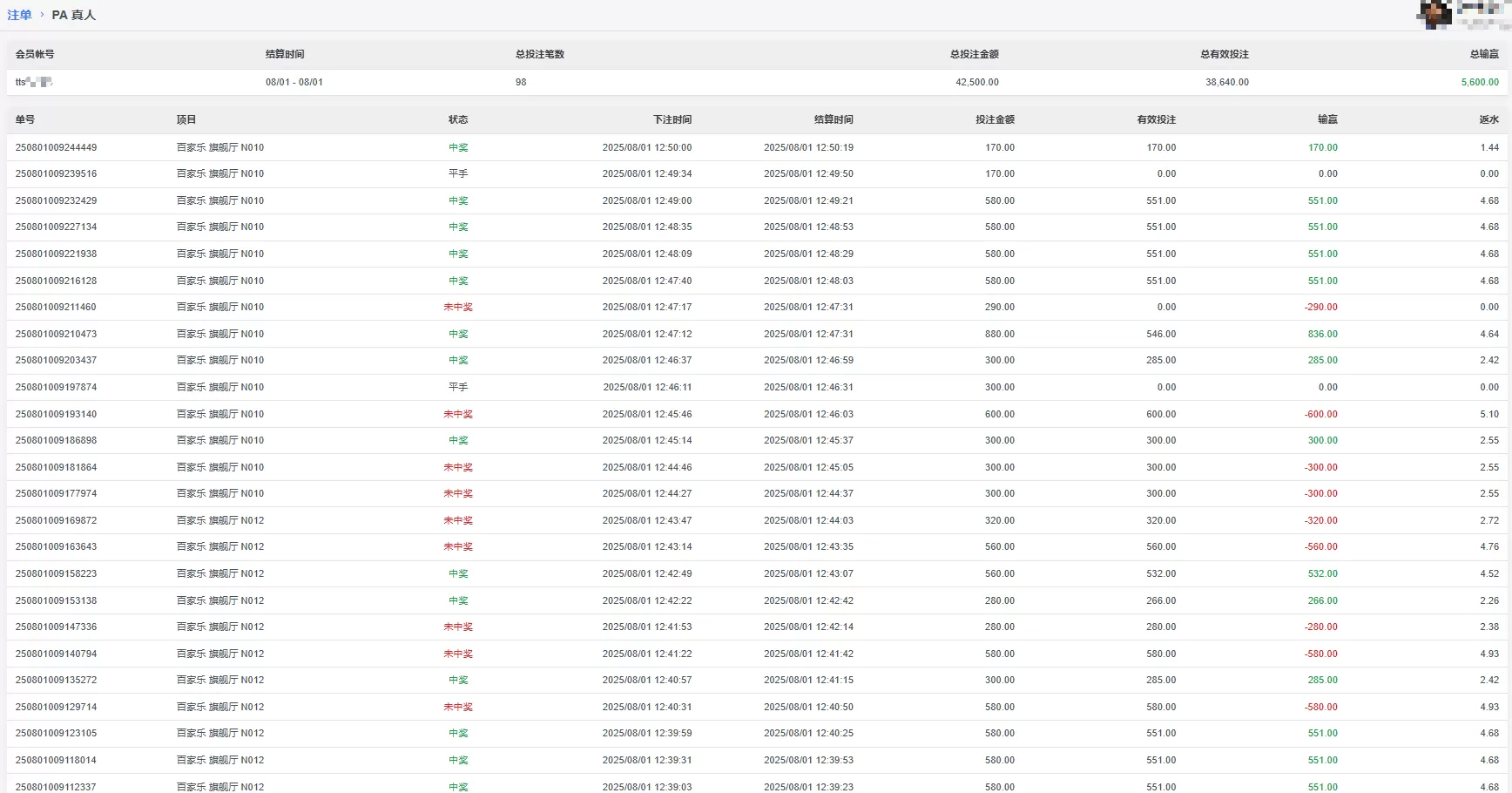Viewport: 1512px width, 793px height.
Task: Click the 单号 column header
Action: tap(25, 119)
